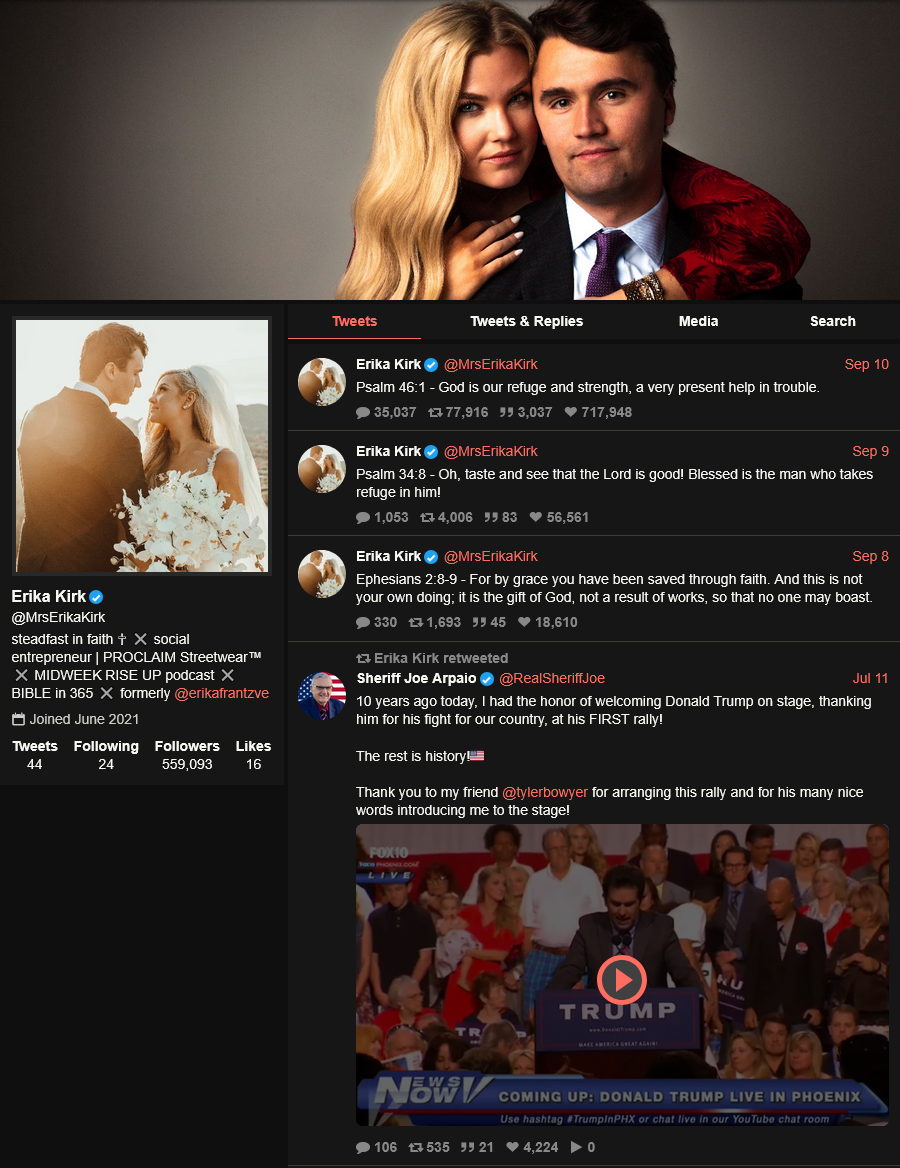Switch to the Tweets & Replies tab
Screen dimensions: 900x1168
point(527,321)
